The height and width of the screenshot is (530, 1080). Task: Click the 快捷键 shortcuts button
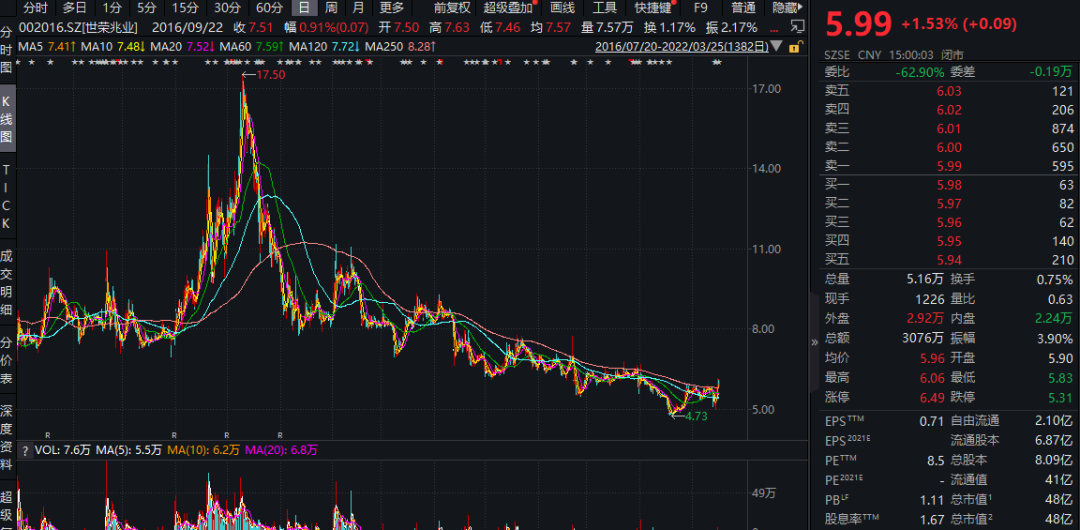pyautogui.click(x=652, y=8)
